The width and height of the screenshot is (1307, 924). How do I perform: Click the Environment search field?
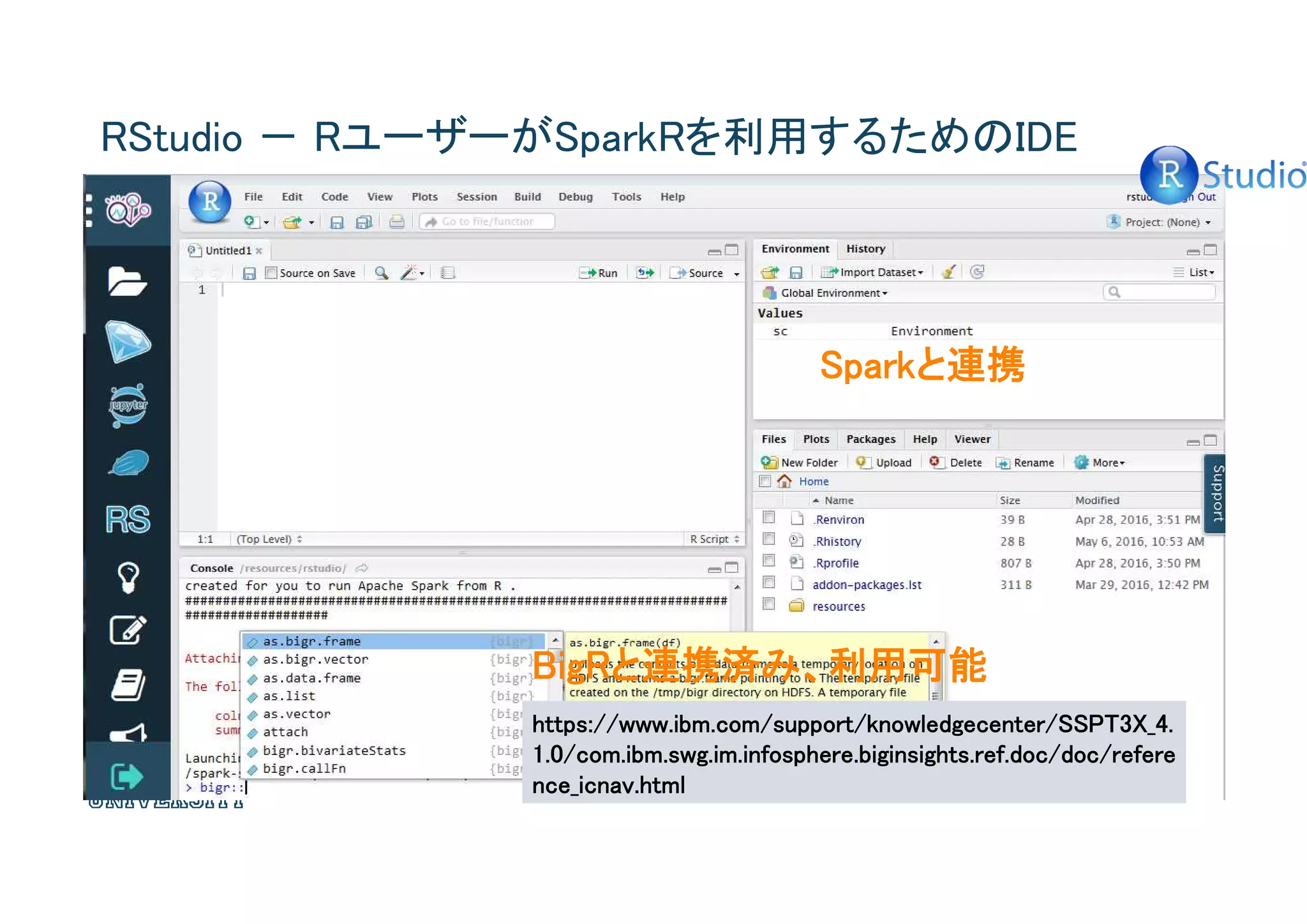click(1159, 292)
